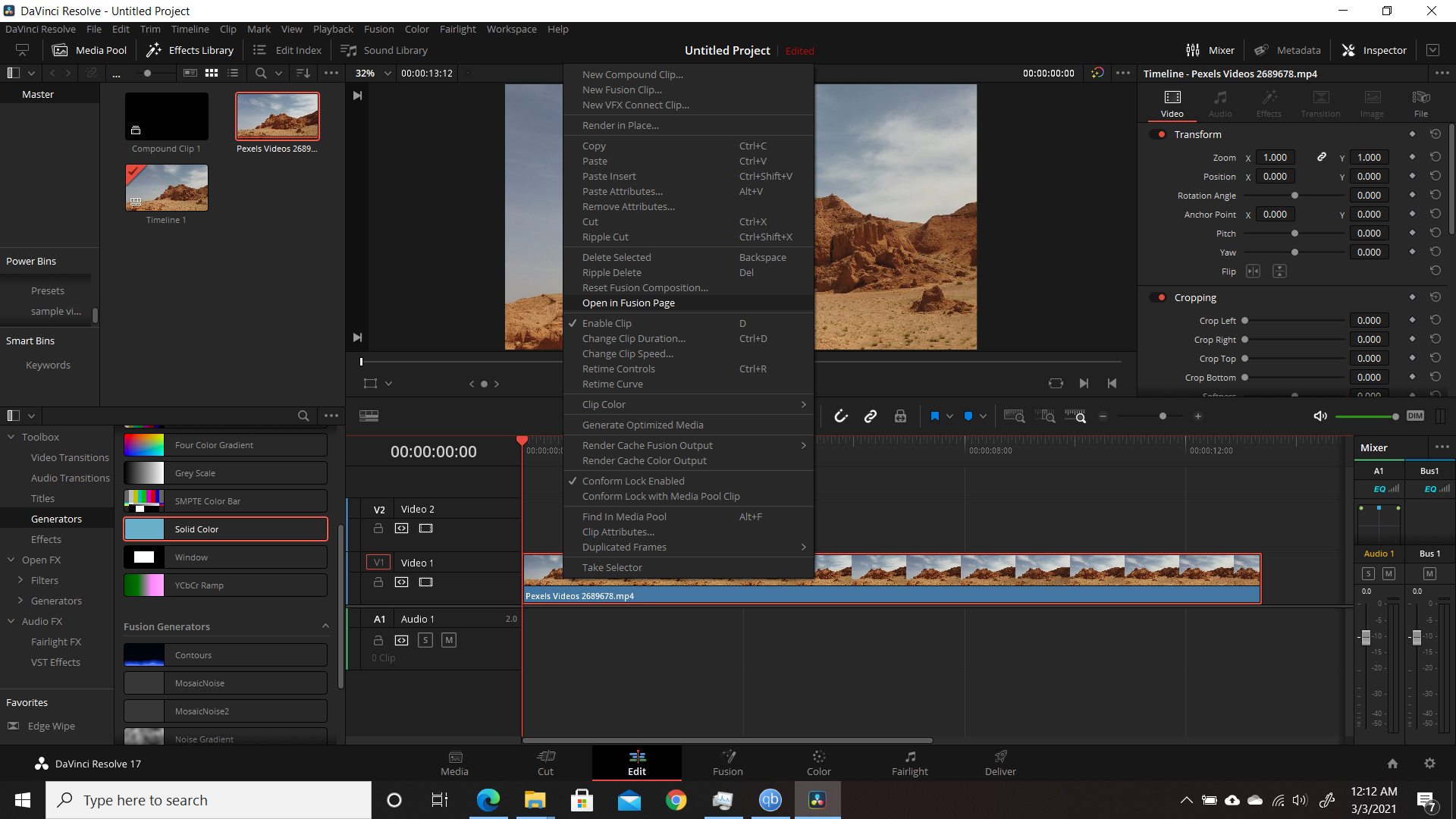1456x819 pixels.
Task: Open the Metadata panel
Action: click(1287, 50)
